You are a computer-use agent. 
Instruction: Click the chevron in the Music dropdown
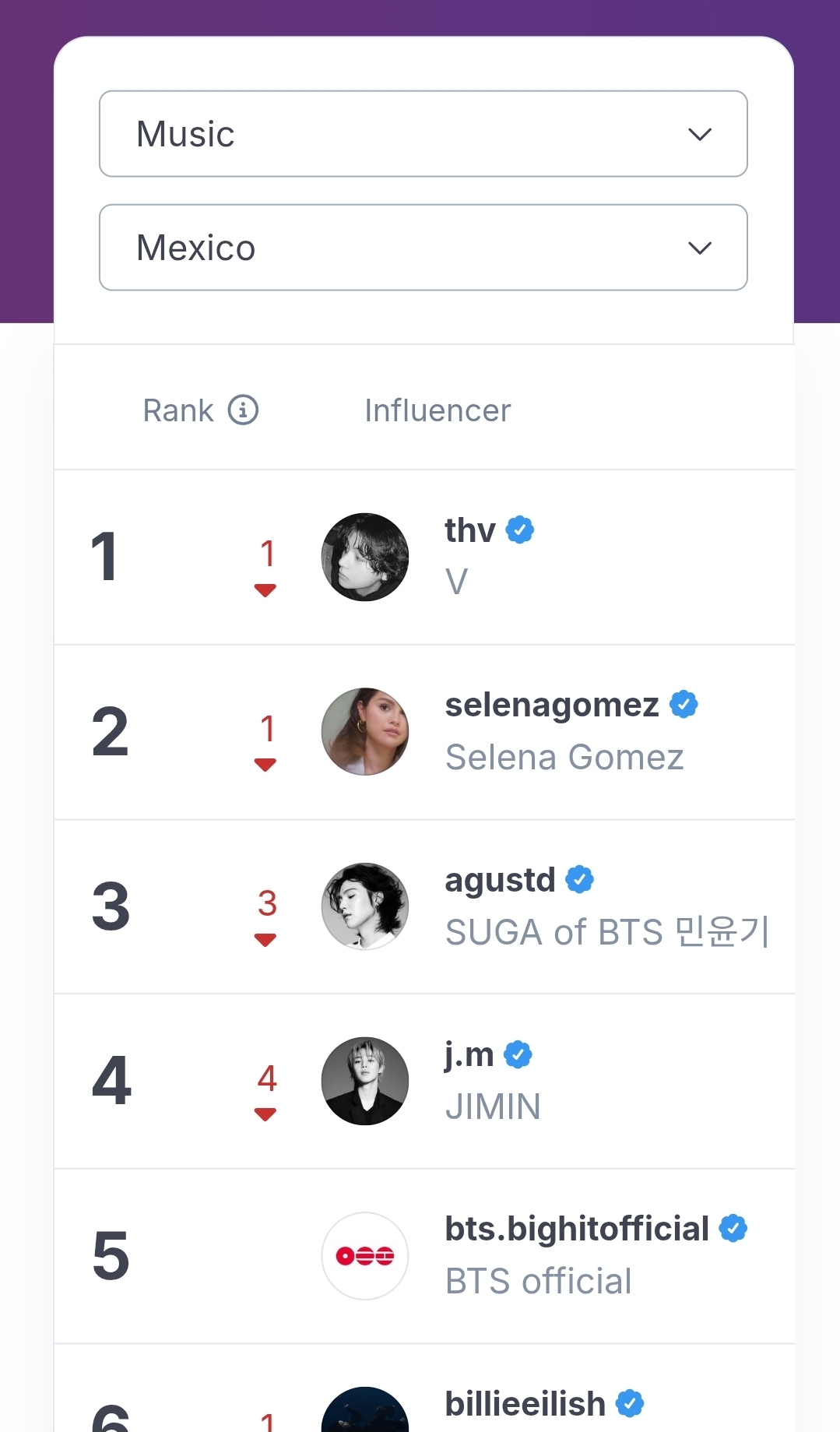coord(700,134)
